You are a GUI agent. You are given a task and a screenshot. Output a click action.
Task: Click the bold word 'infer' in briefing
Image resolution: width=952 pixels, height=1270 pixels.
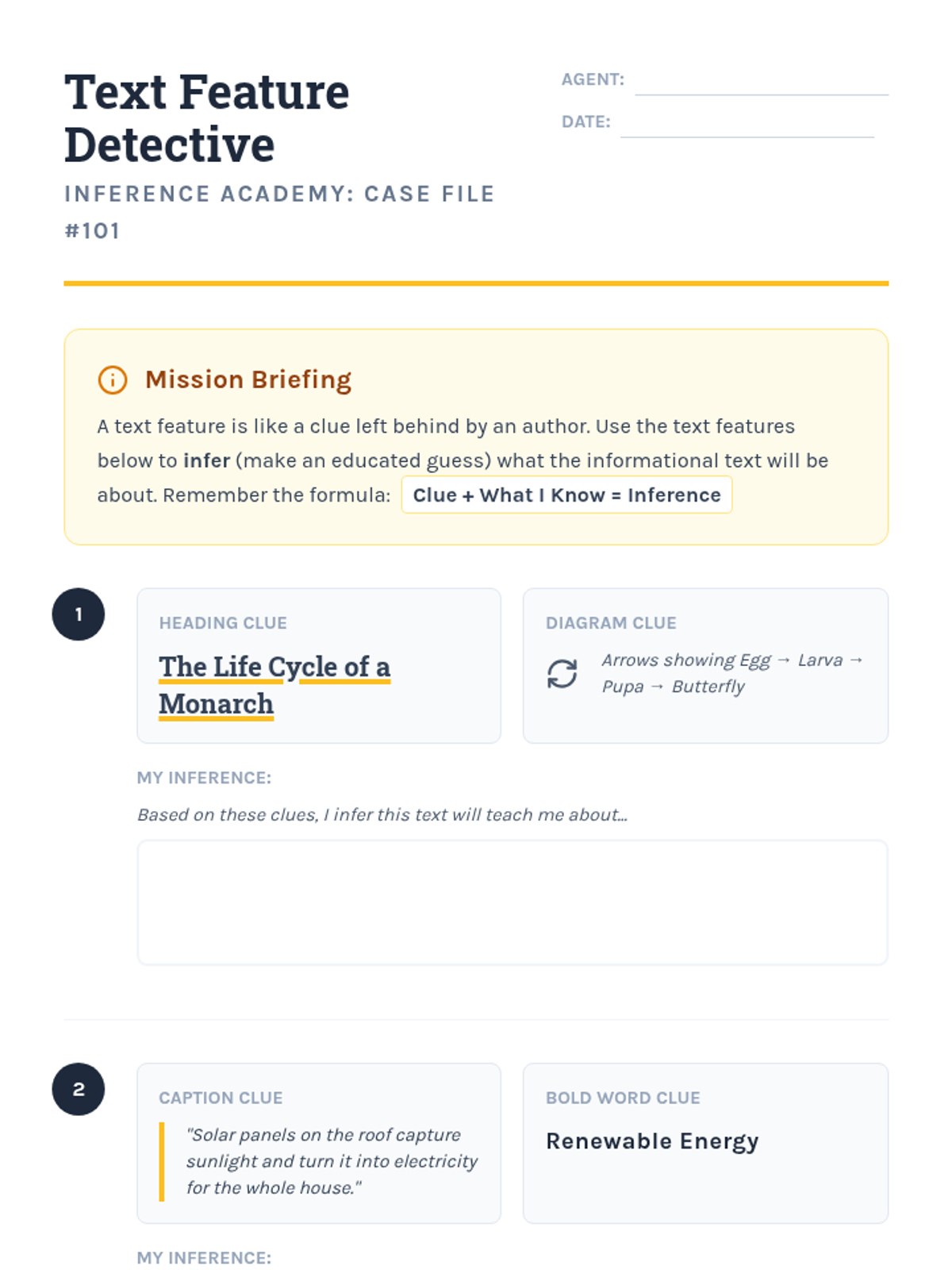click(206, 461)
